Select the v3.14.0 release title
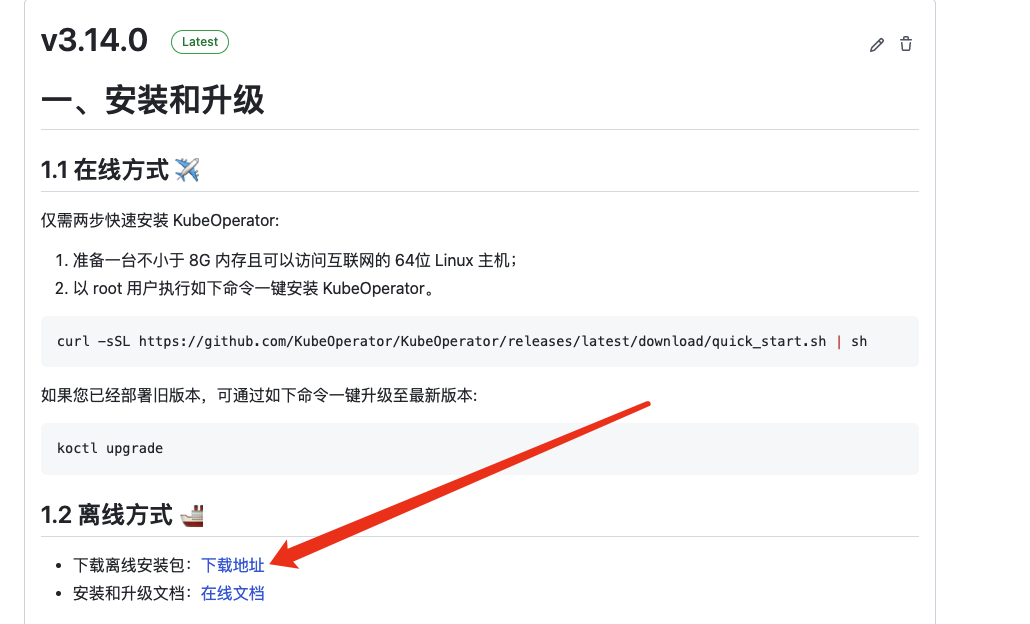 (x=94, y=41)
